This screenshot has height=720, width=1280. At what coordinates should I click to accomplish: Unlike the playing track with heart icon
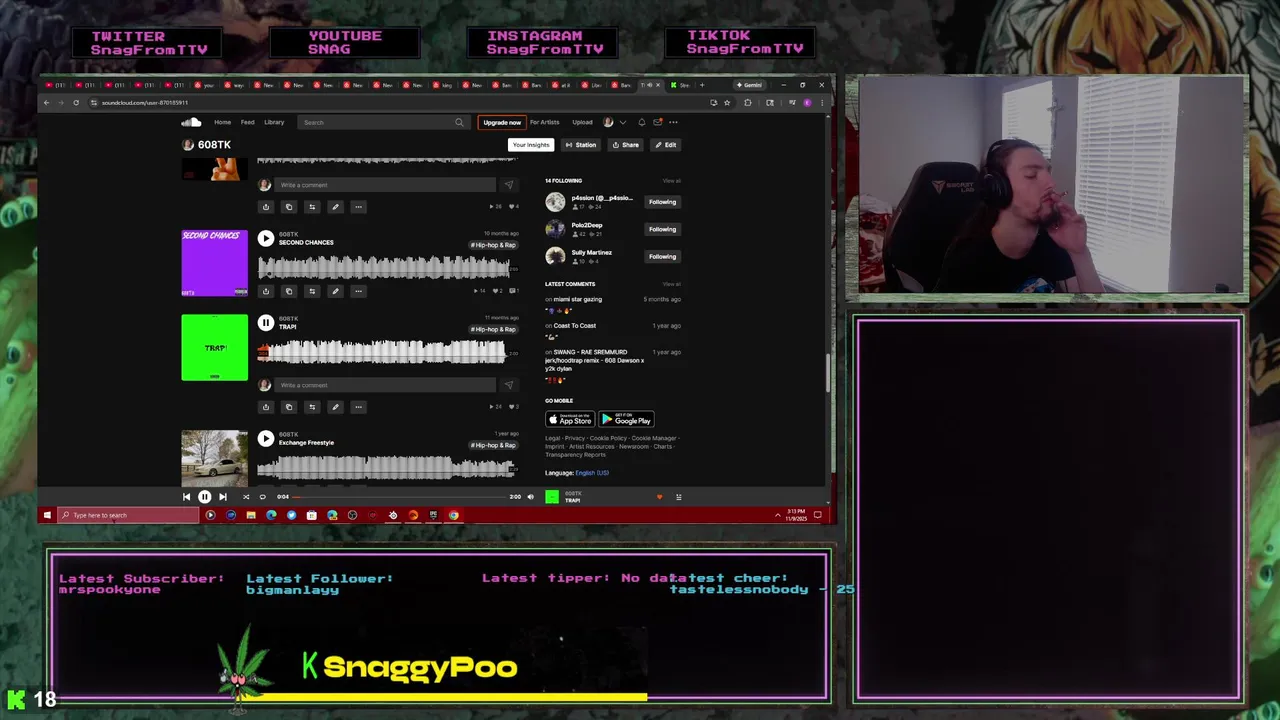[x=659, y=497]
